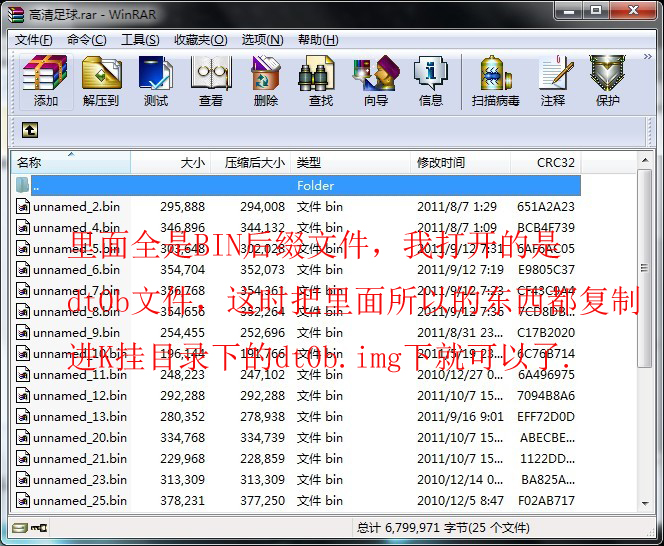Launch the 向导 (Wizard) icon
The width and height of the screenshot is (664, 546).
376,81
